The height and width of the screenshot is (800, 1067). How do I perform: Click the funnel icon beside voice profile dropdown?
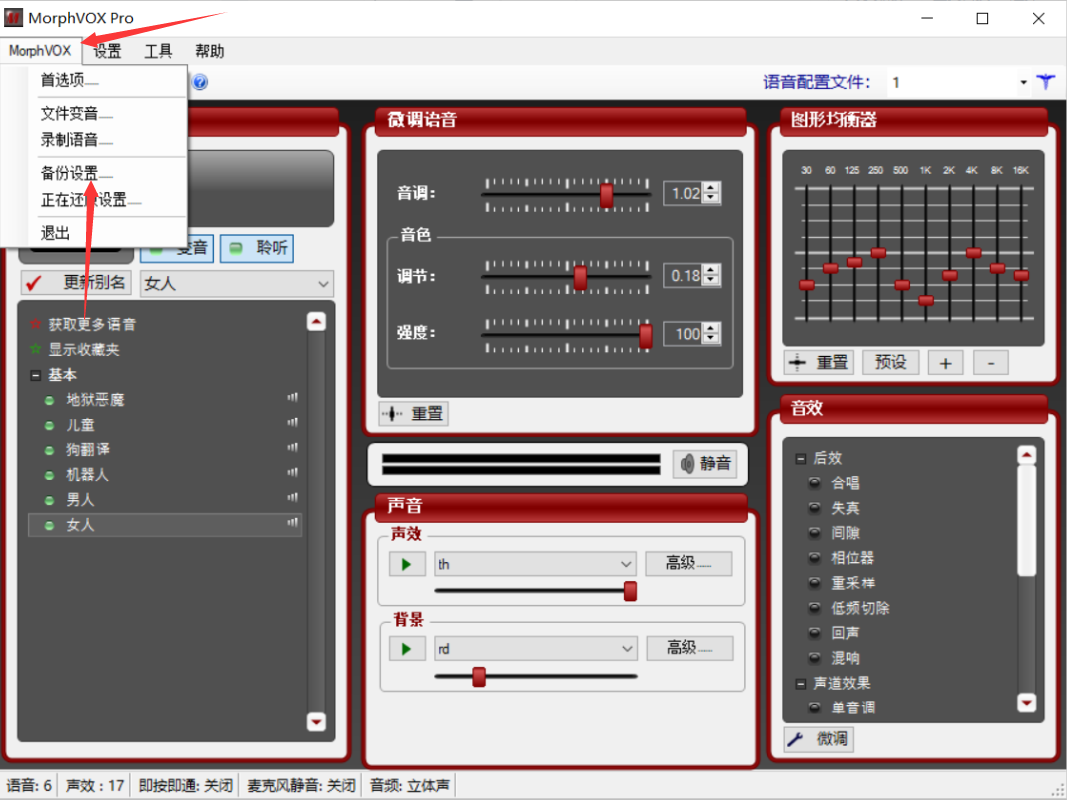[1045, 82]
